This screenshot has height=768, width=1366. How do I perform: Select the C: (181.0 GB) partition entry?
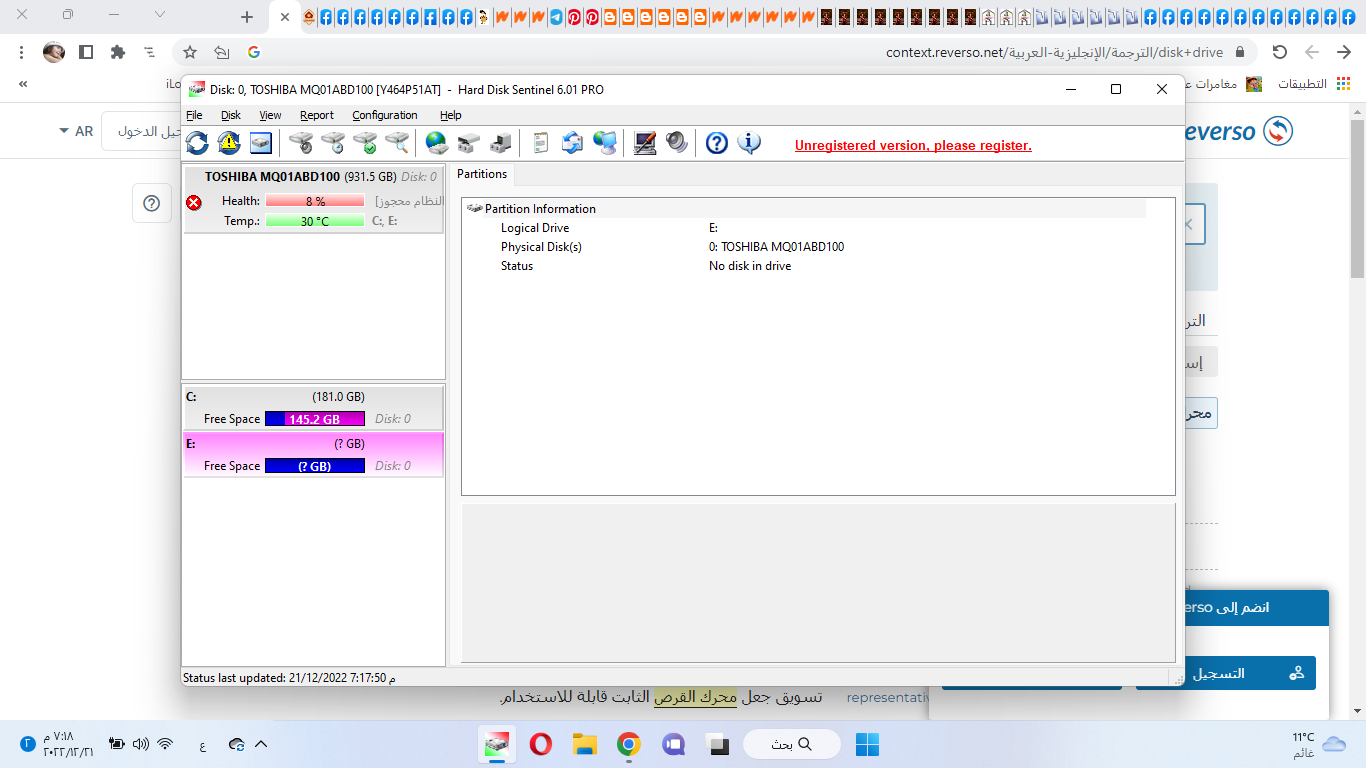point(313,408)
